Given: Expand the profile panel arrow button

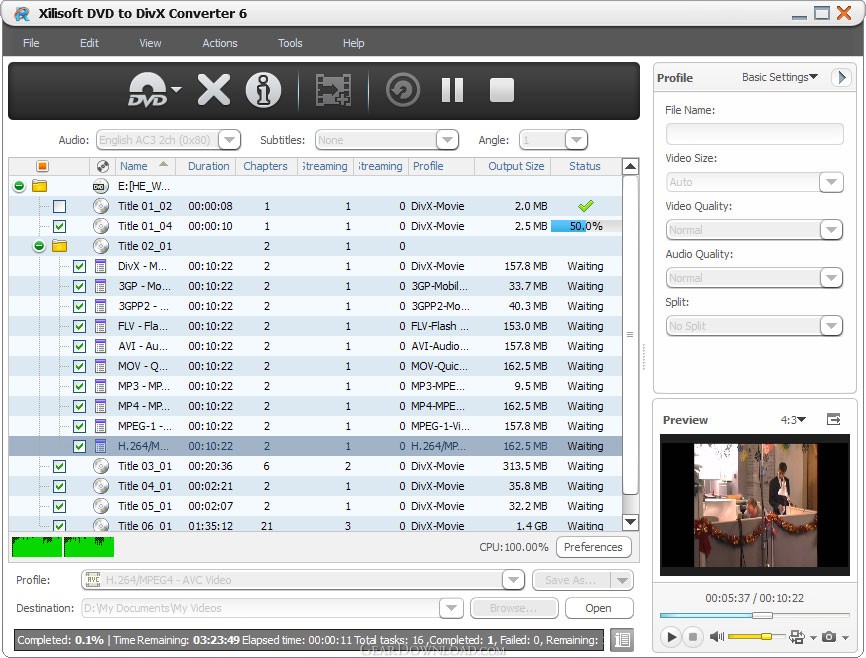Looking at the screenshot, I should [x=841, y=77].
